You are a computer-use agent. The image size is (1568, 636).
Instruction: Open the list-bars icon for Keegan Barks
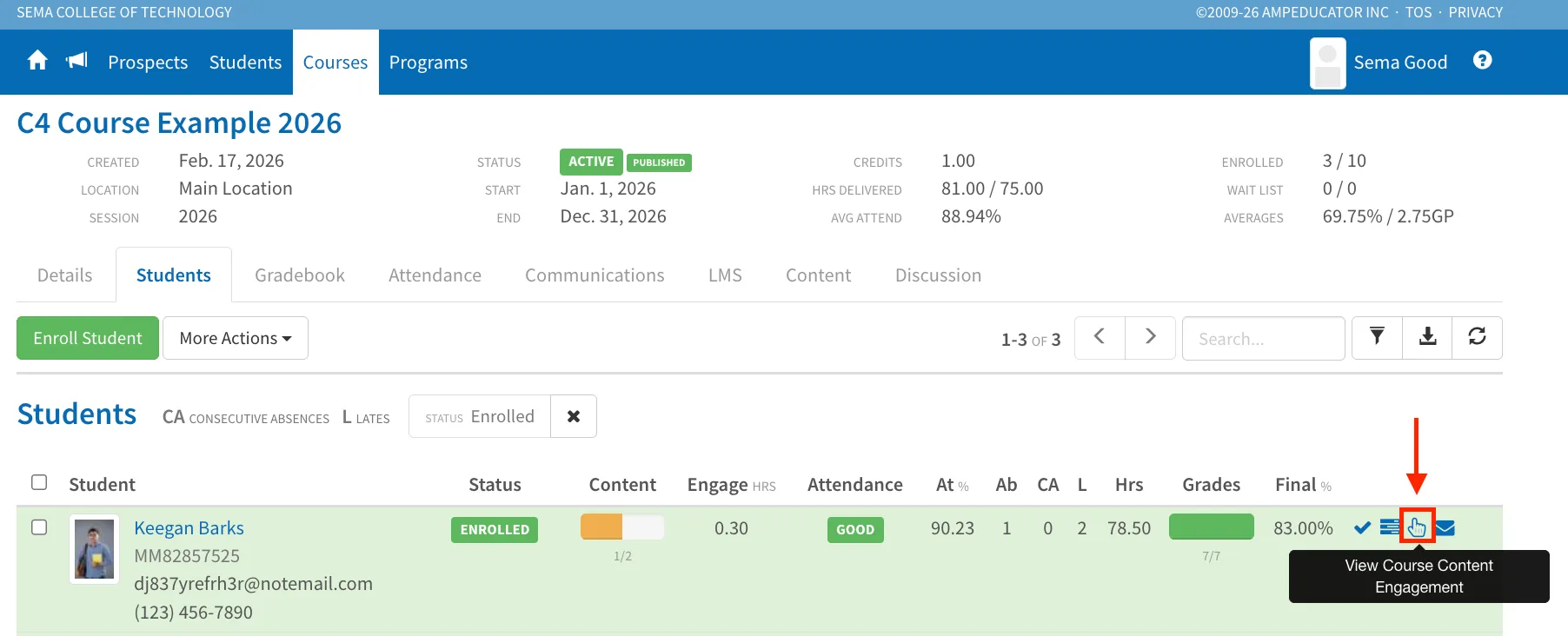pos(1390,527)
